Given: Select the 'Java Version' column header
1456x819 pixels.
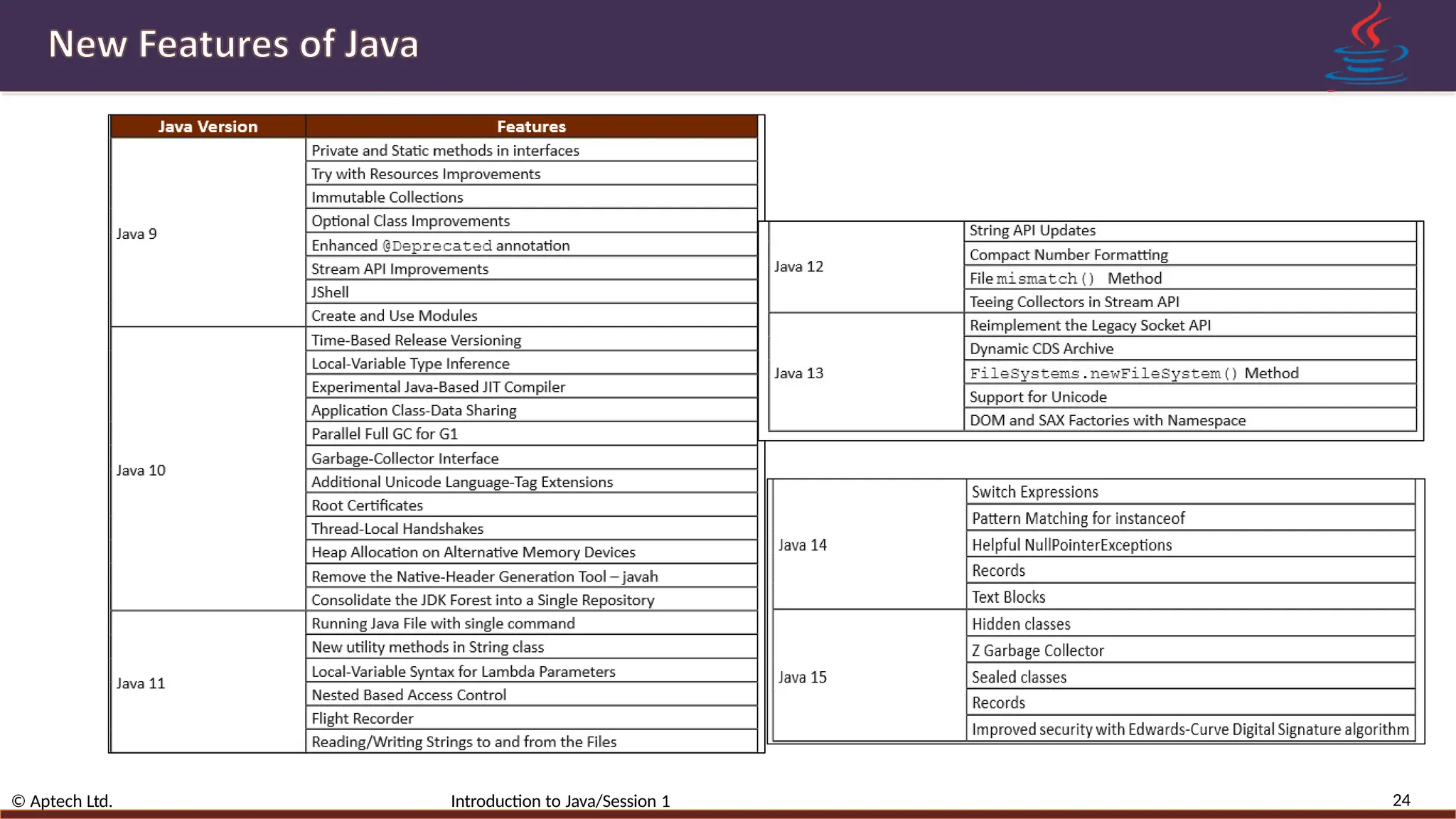Looking at the screenshot, I should click(x=208, y=127).
